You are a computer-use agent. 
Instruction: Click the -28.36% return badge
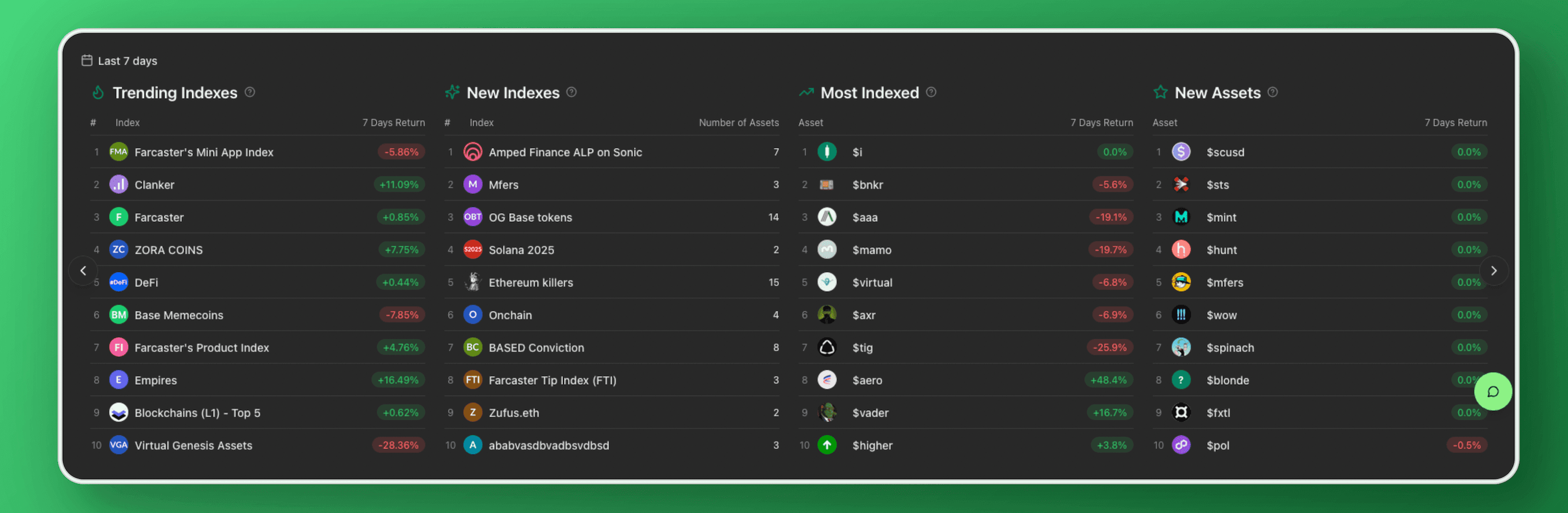click(399, 445)
